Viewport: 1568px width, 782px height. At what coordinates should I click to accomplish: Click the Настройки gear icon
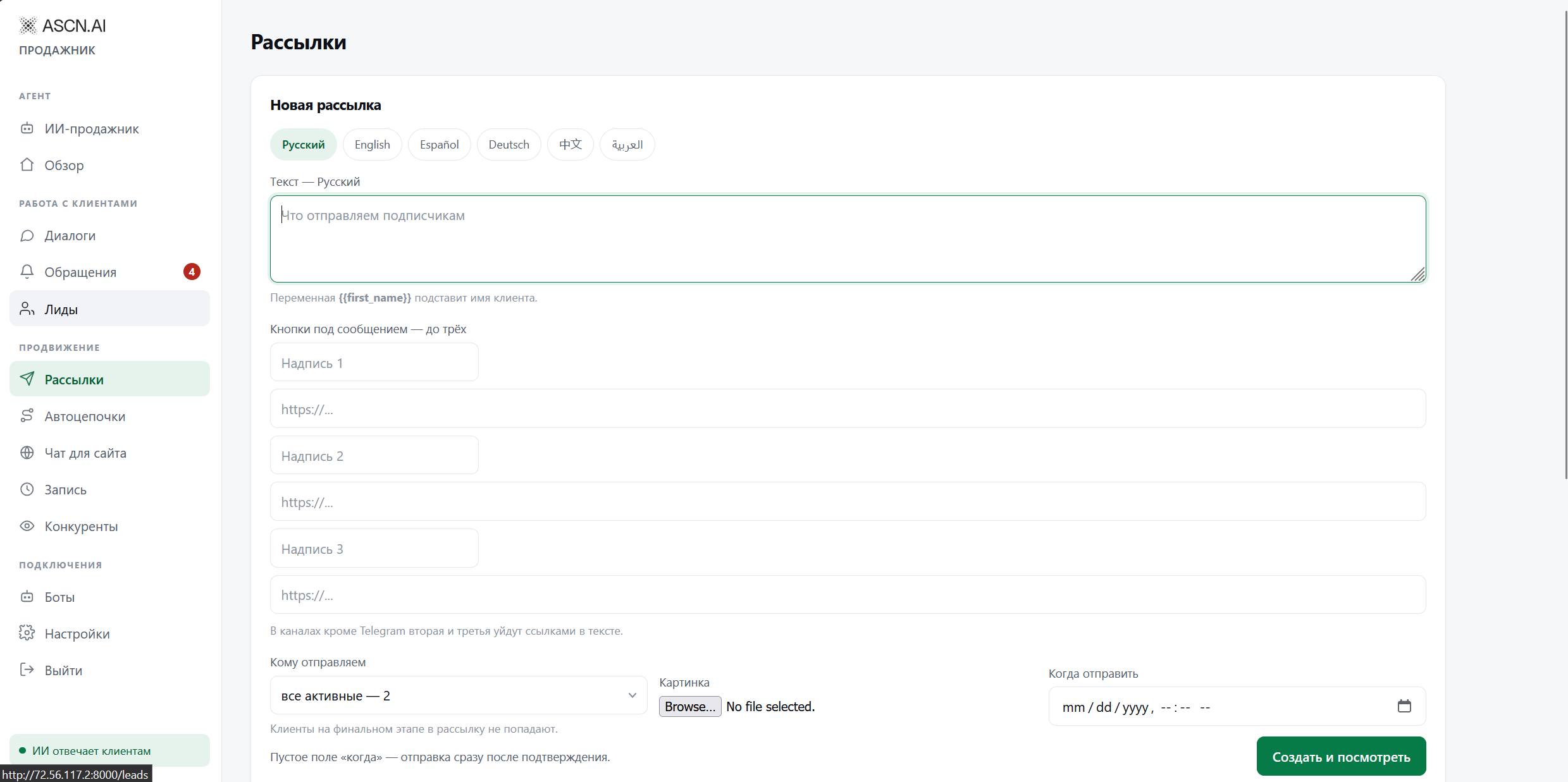click(27, 633)
